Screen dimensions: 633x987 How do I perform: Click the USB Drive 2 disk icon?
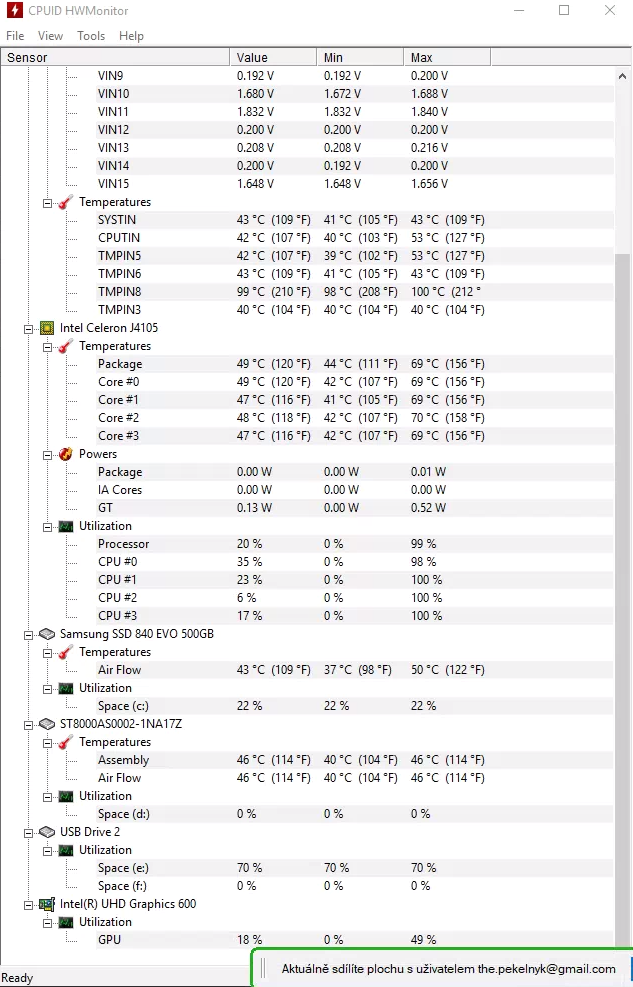point(47,832)
